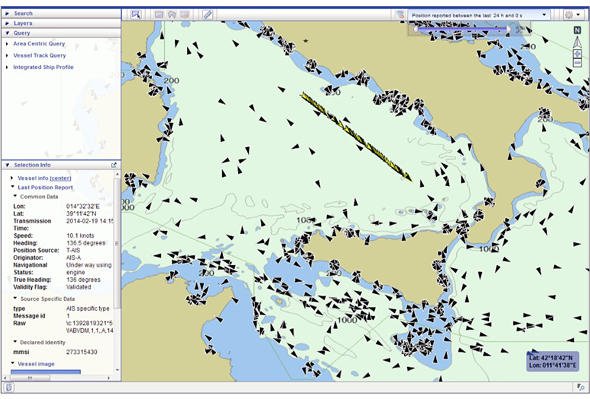Click the blue vessel image thumbnail bar
Image resolution: width=590 pixels, height=399 pixels.
point(46,372)
